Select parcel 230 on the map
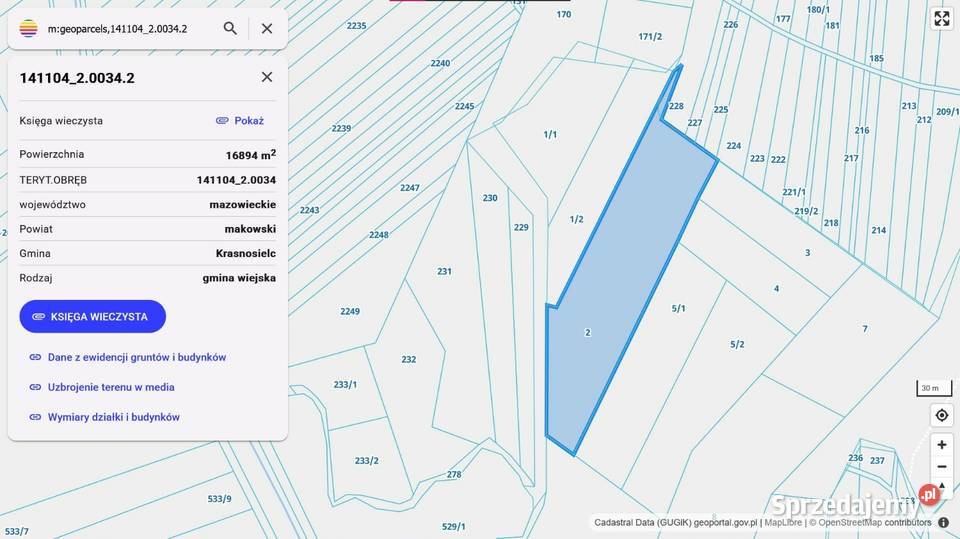Screen dimensions: 960x539 (490, 198)
